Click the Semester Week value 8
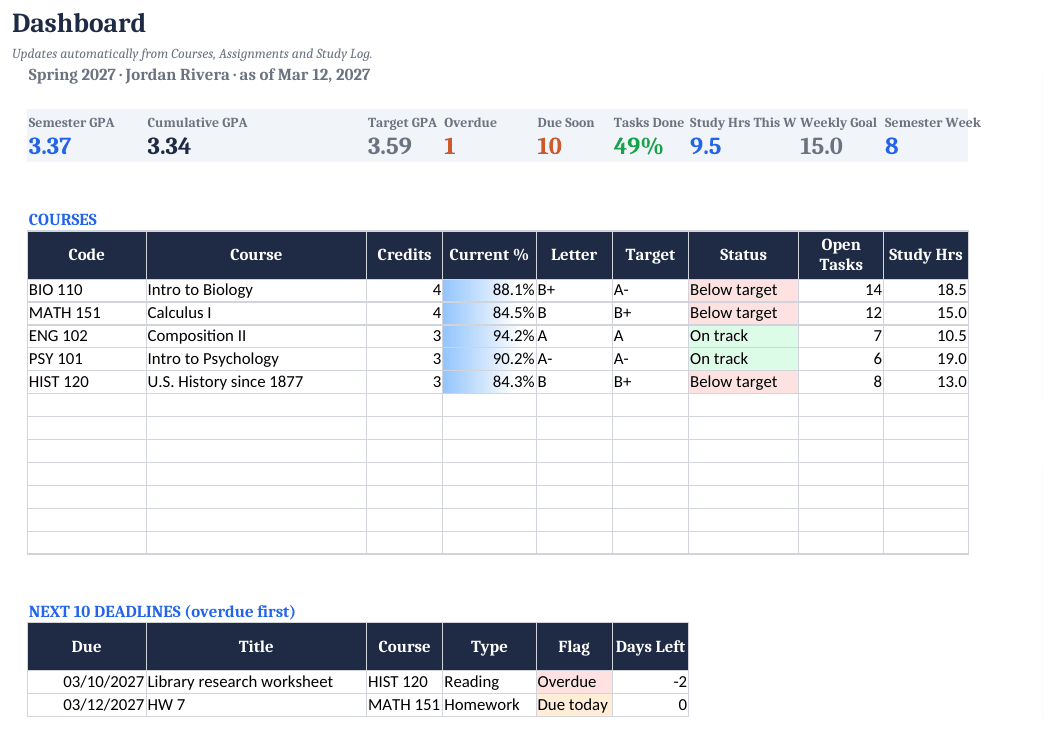This screenshot has height=730, width=1055. click(892, 146)
